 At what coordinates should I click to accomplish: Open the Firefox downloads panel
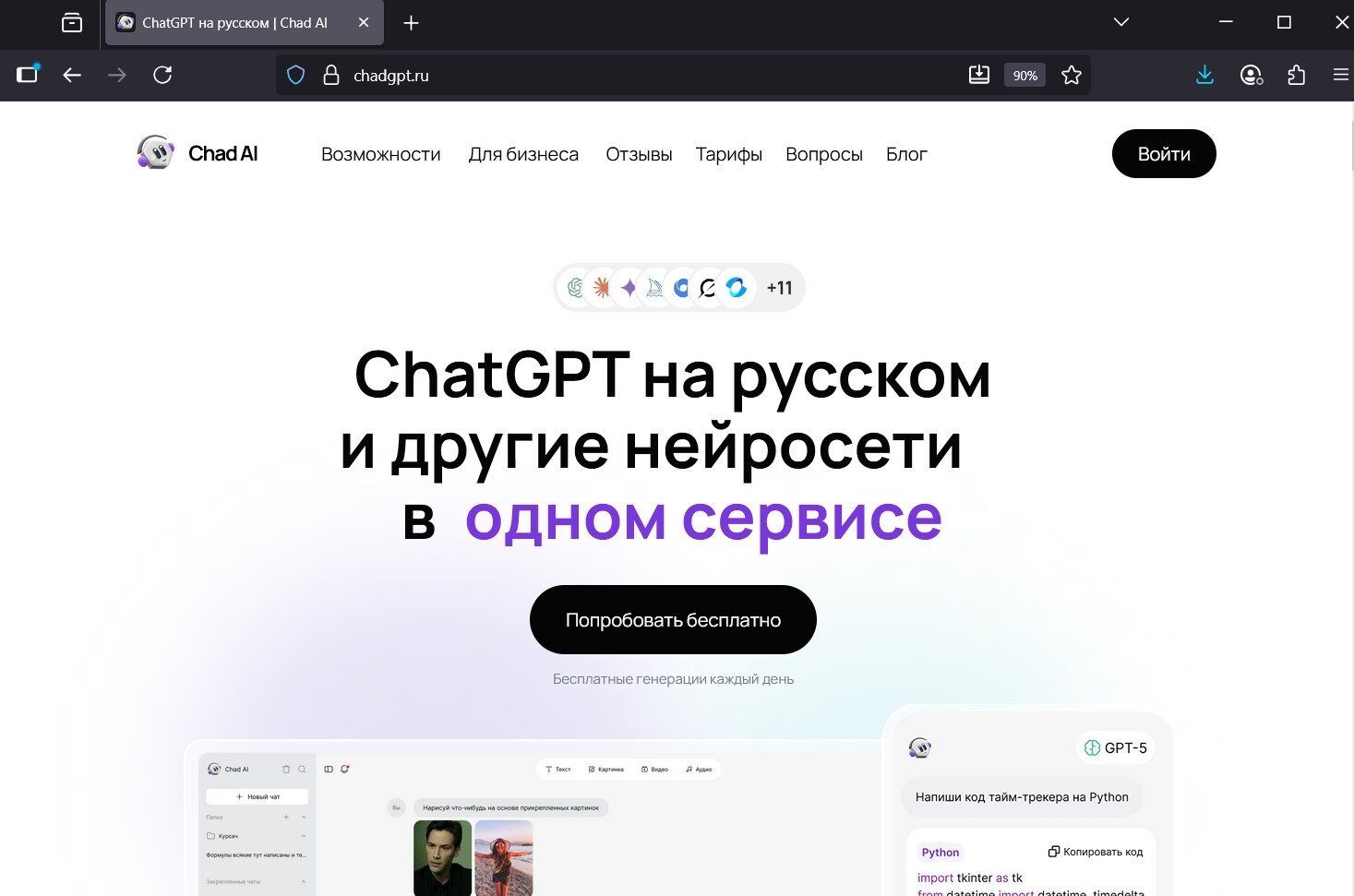click(x=1204, y=76)
